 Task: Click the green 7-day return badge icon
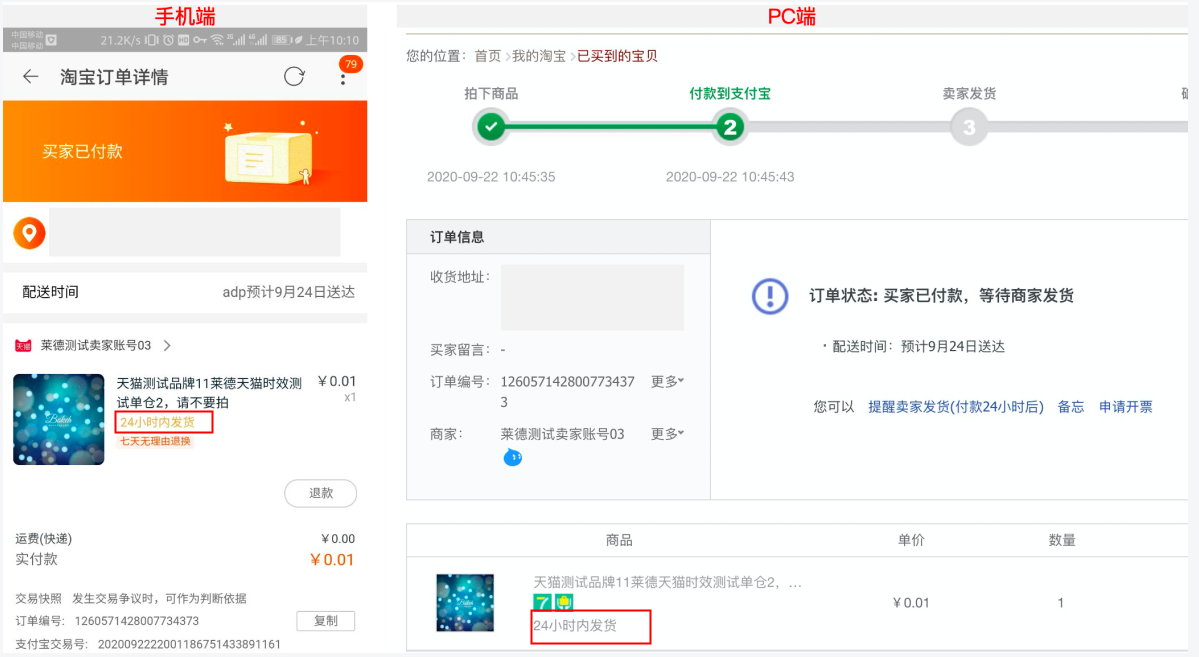[x=541, y=603]
